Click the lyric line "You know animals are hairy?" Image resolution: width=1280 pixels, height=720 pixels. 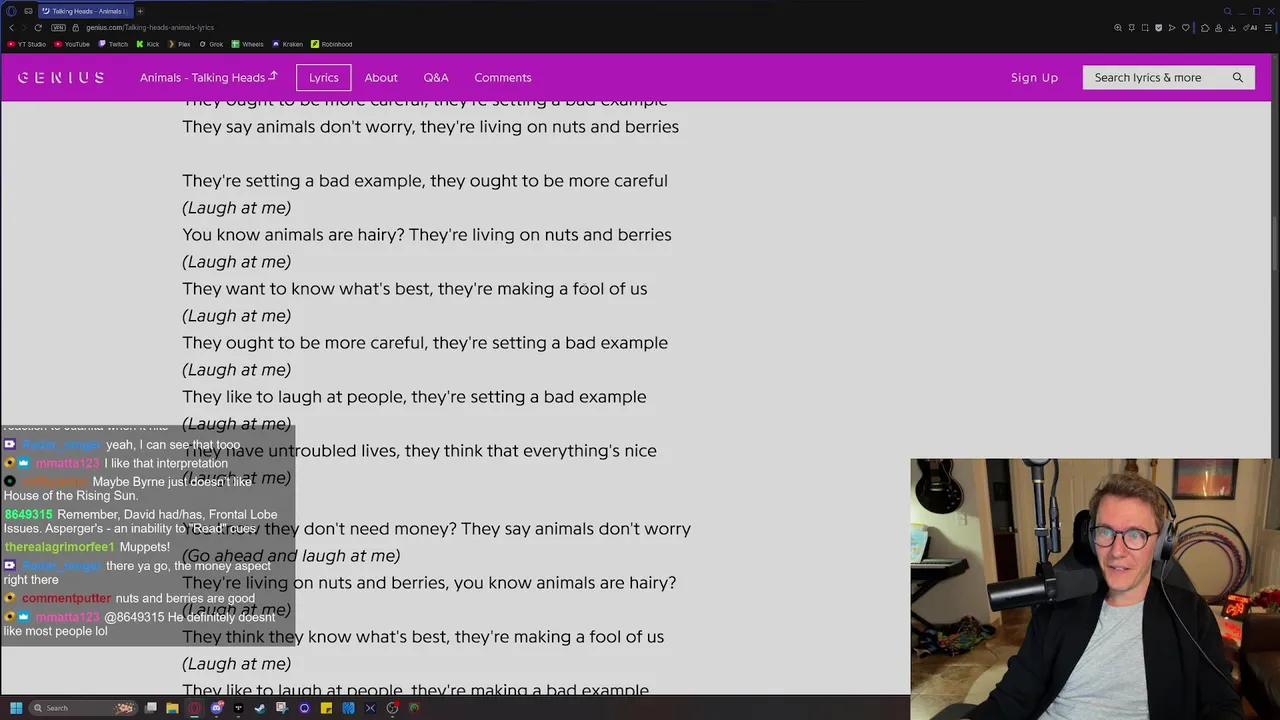coord(293,234)
